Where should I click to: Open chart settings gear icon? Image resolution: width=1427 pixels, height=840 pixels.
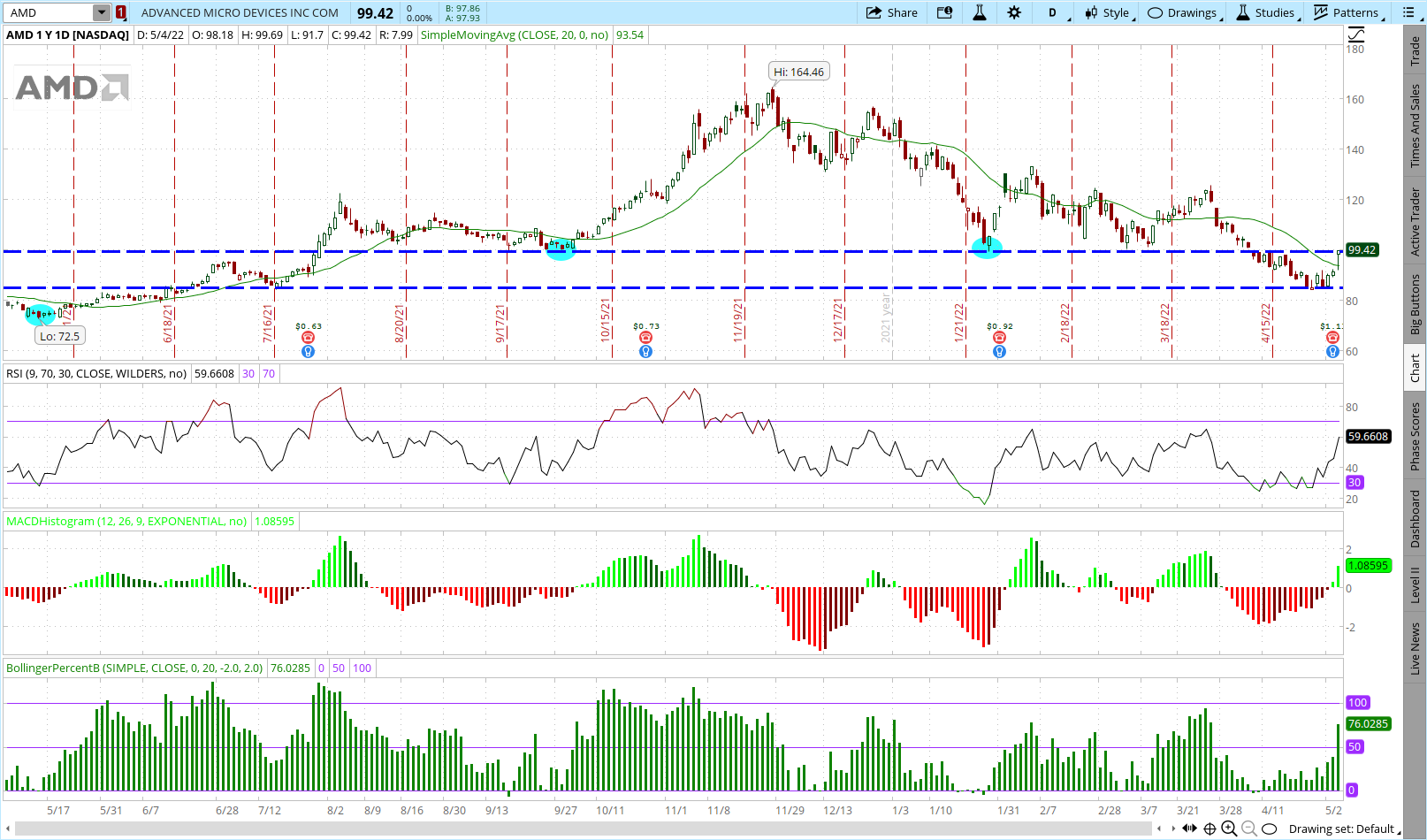[1014, 12]
